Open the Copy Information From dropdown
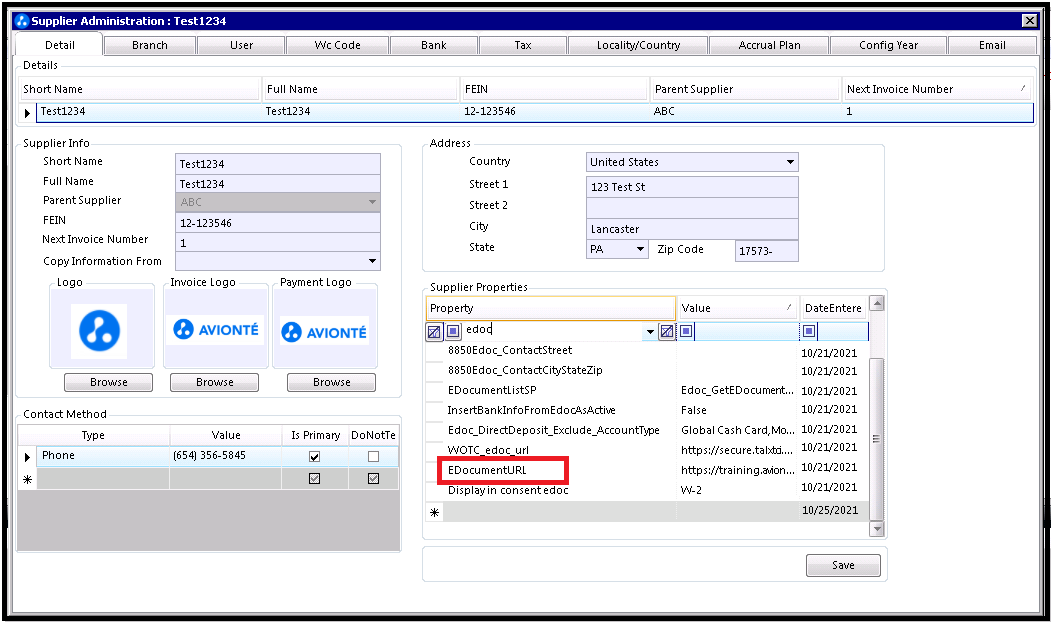Image resolution: width=1051 pixels, height=625 pixels. (x=372, y=261)
